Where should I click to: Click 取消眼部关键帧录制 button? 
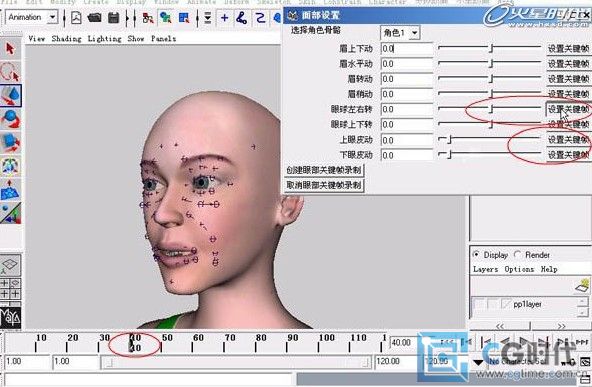(x=324, y=185)
